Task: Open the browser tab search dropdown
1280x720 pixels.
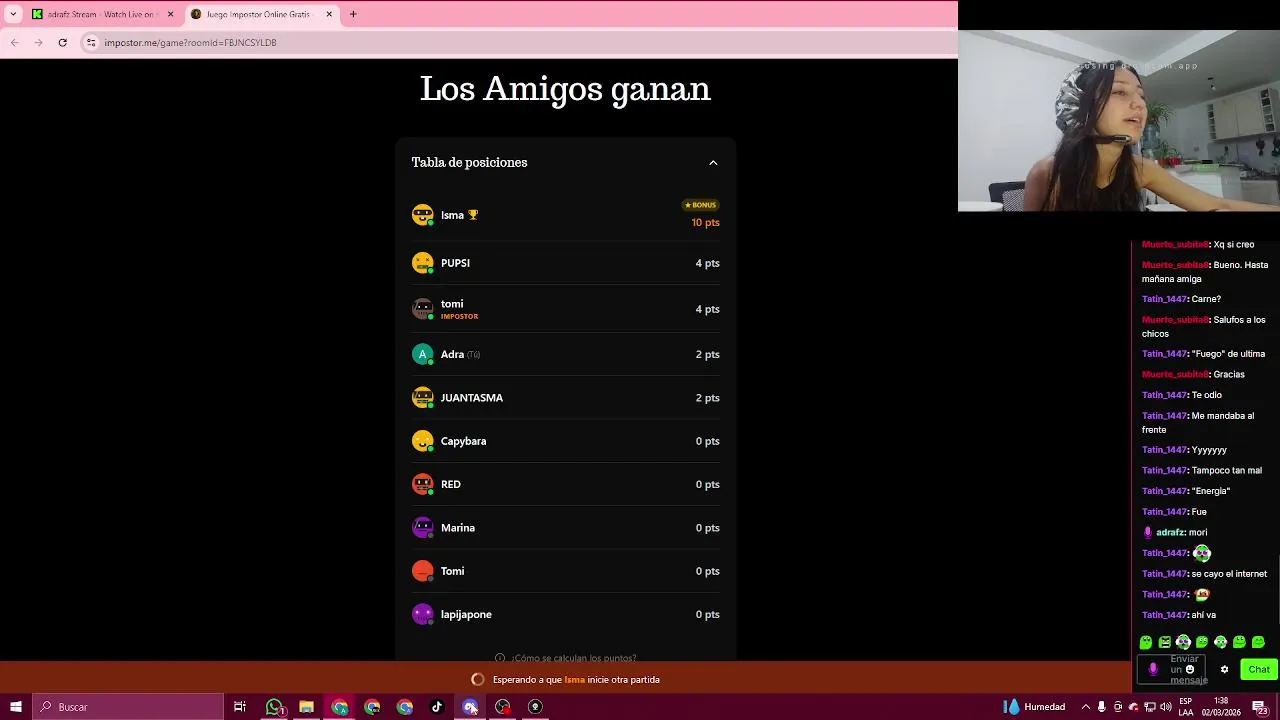Action: tap(13, 14)
